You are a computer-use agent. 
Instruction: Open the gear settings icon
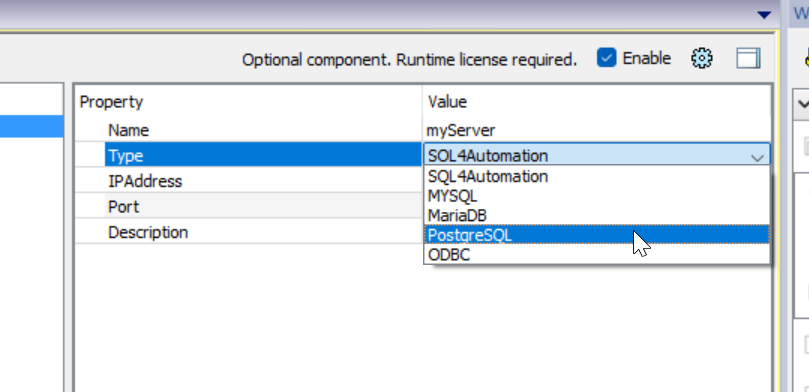point(702,58)
